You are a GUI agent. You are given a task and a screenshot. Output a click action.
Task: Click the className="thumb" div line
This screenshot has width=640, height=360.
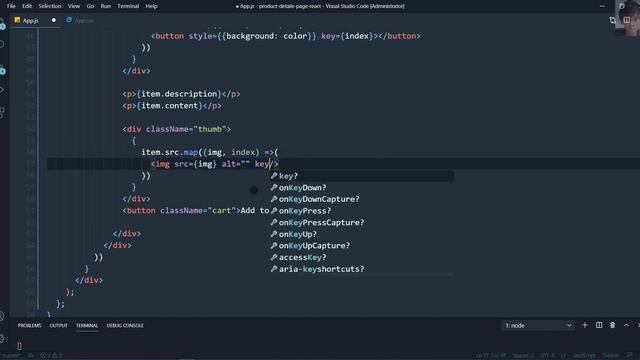[177, 129]
